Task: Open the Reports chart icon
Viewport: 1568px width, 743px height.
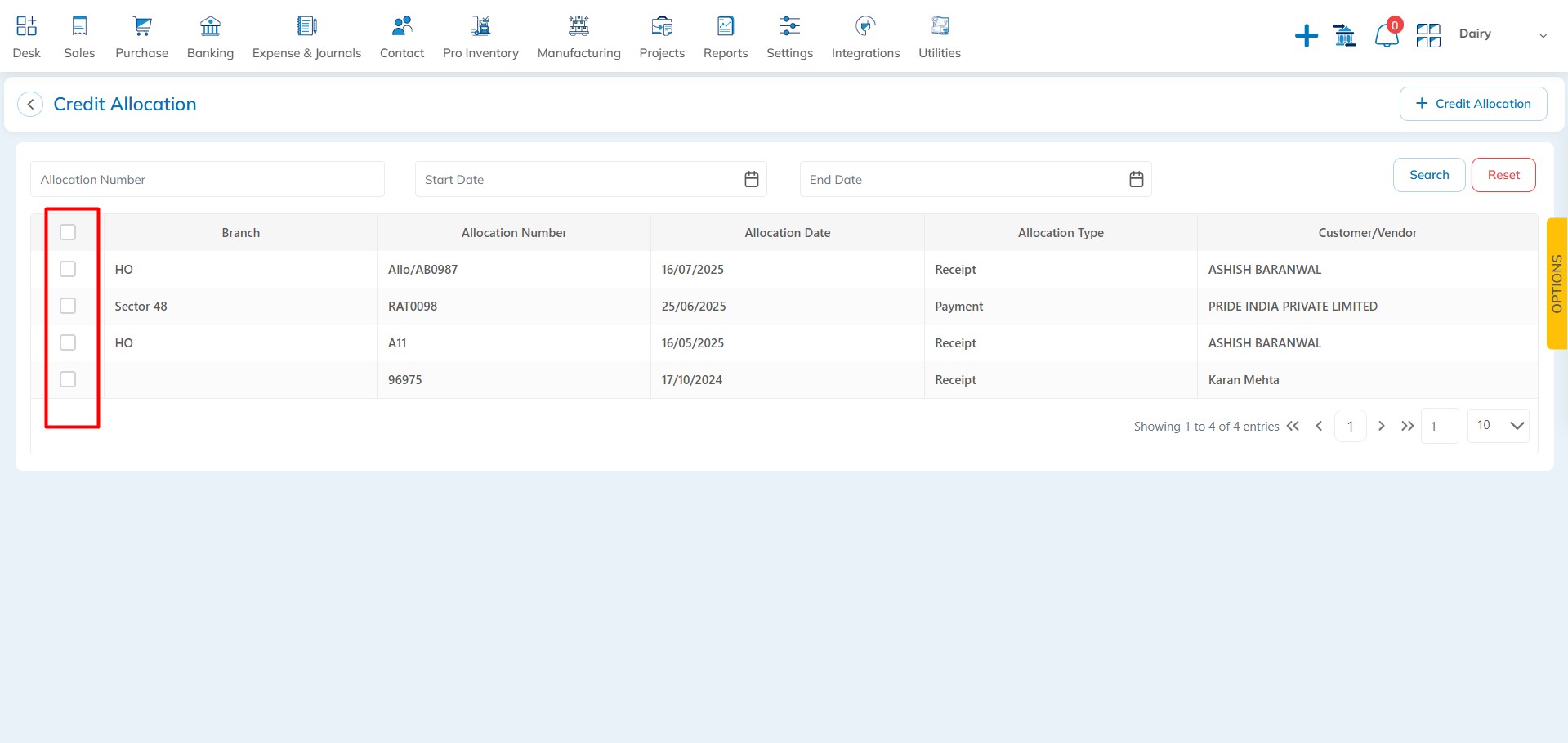Action: pyautogui.click(x=726, y=26)
